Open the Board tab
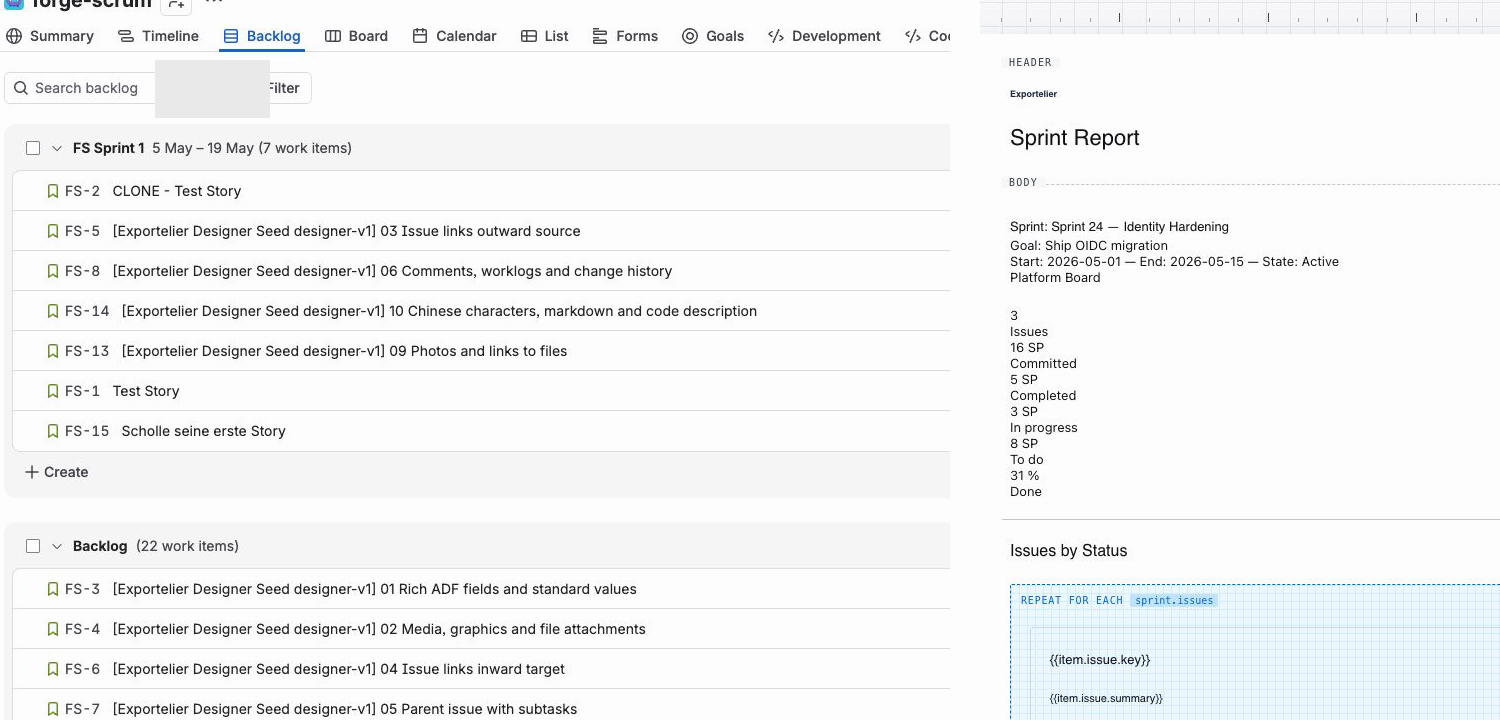The image size is (1500, 720). tap(356, 36)
